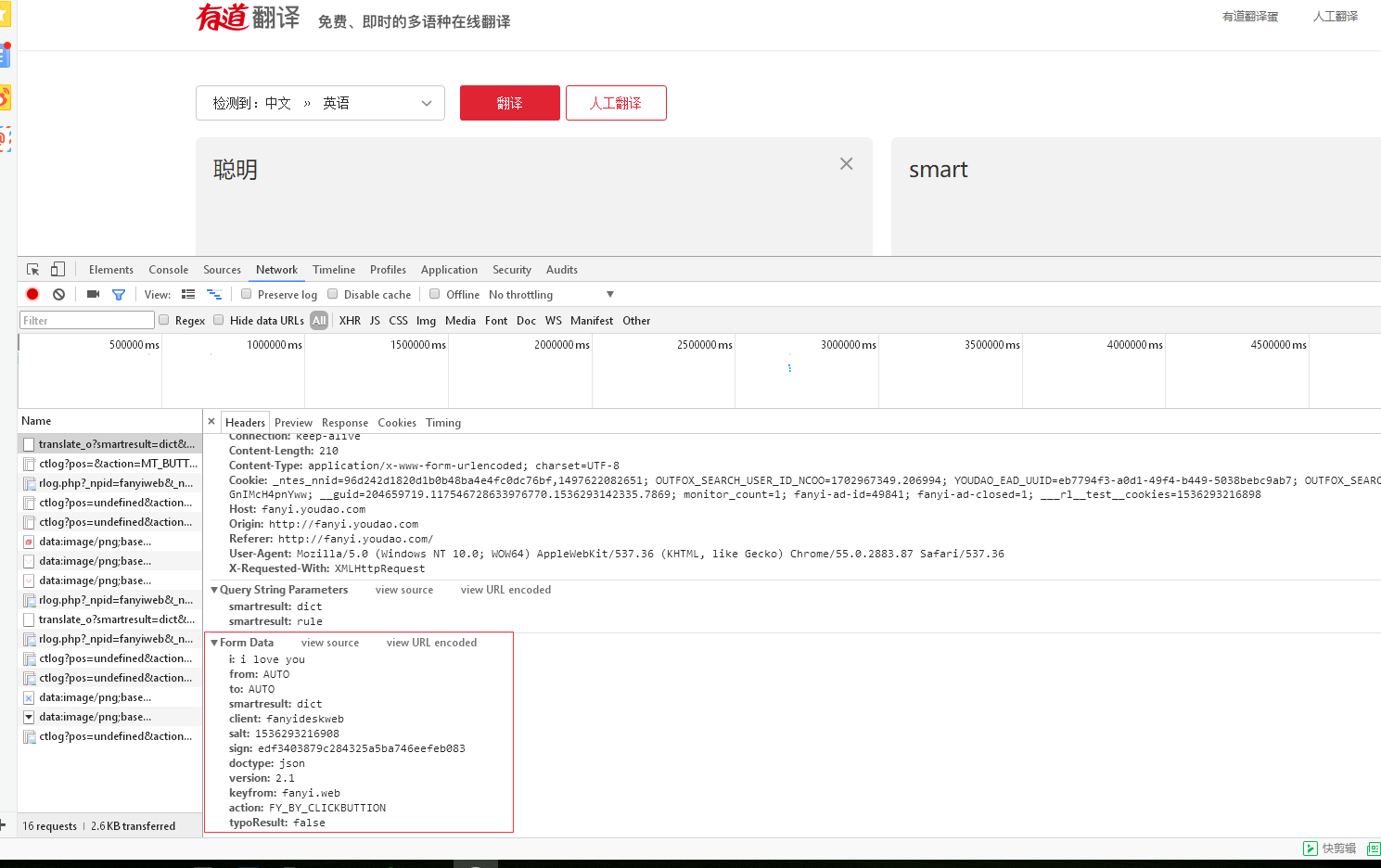Filter requests by JS
1381x868 pixels.
pyautogui.click(x=375, y=321)
